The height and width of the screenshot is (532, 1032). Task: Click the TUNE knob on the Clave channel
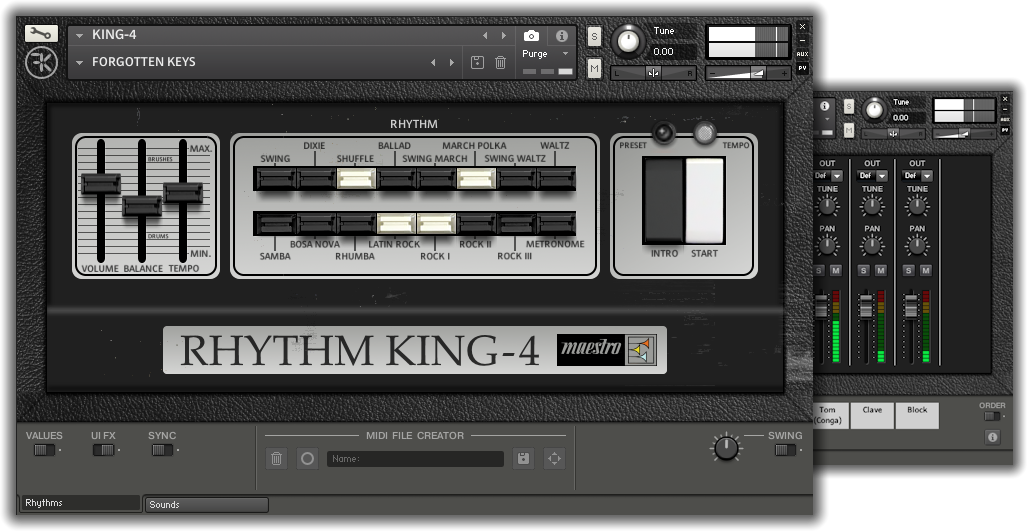coord(872,207)
